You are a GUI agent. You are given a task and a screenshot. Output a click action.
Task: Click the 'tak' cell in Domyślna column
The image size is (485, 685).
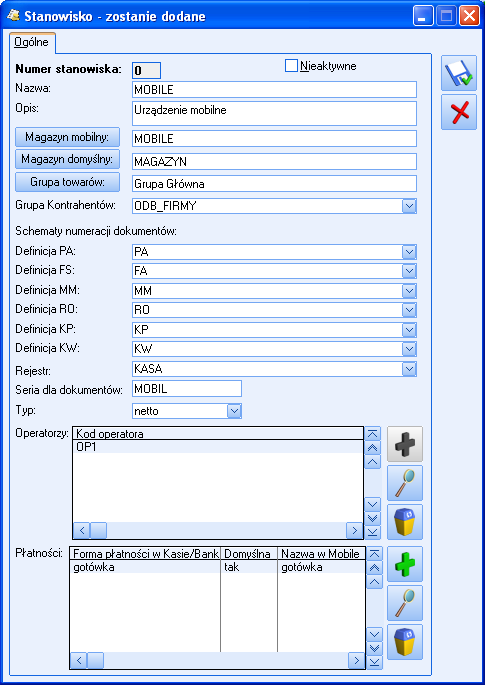(249, 567)
